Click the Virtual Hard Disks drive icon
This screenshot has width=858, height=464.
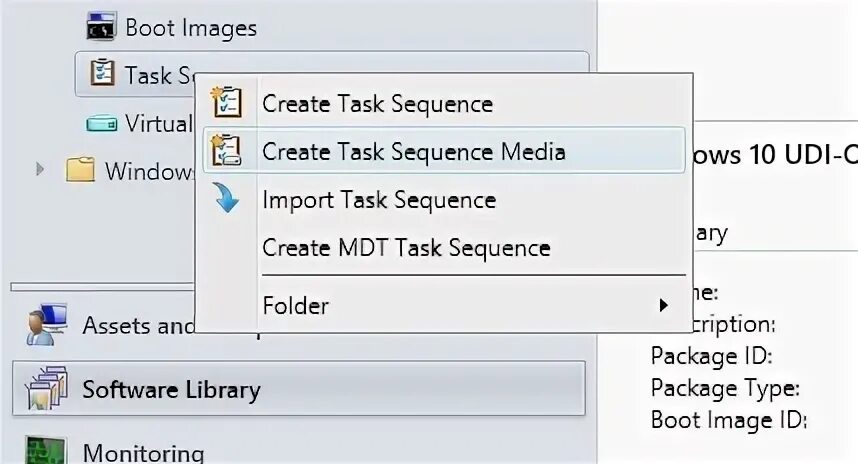[x=102, y=124]
